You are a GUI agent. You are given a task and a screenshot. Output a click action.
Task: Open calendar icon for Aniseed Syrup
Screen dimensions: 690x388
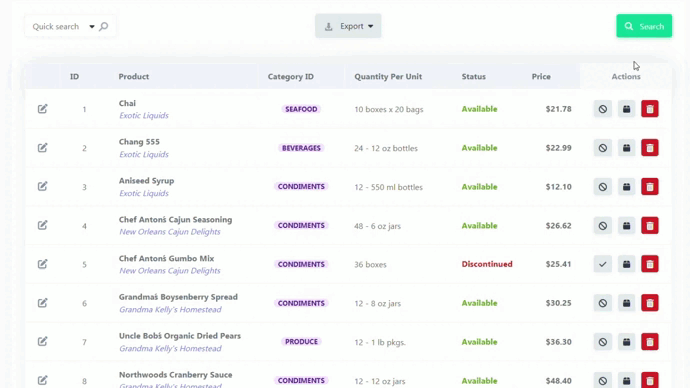626,187
